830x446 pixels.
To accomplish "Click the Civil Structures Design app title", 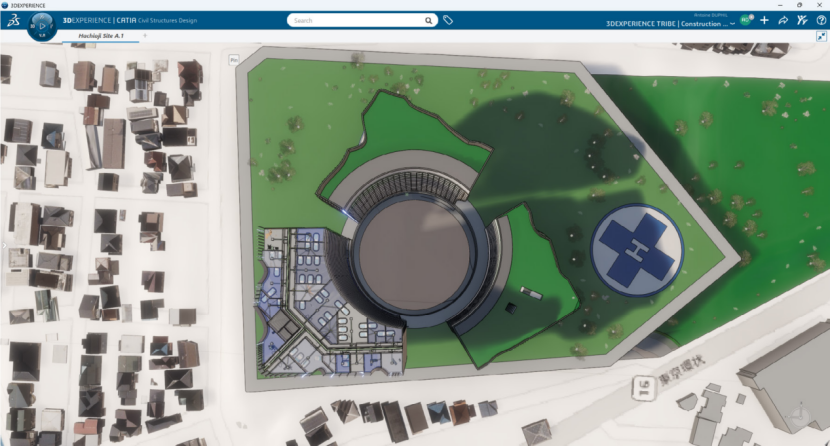I will tap(167, 21).
